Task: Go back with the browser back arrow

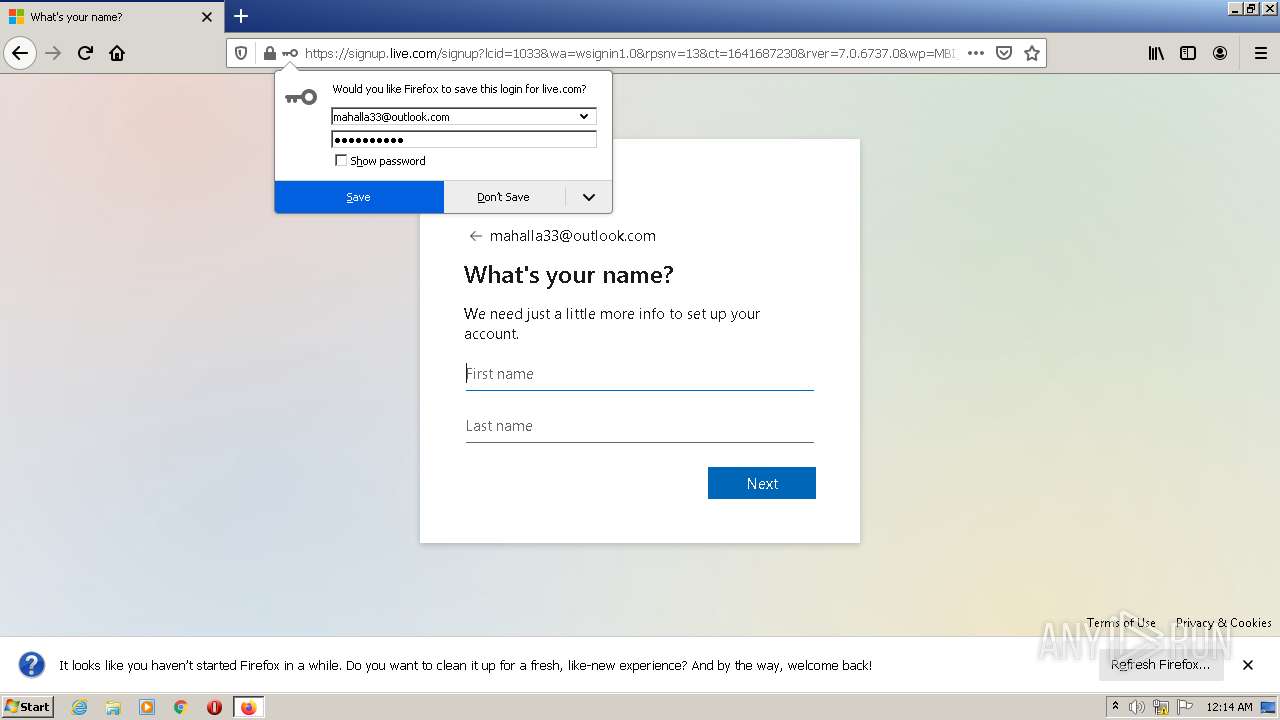Action: (20, 53)
